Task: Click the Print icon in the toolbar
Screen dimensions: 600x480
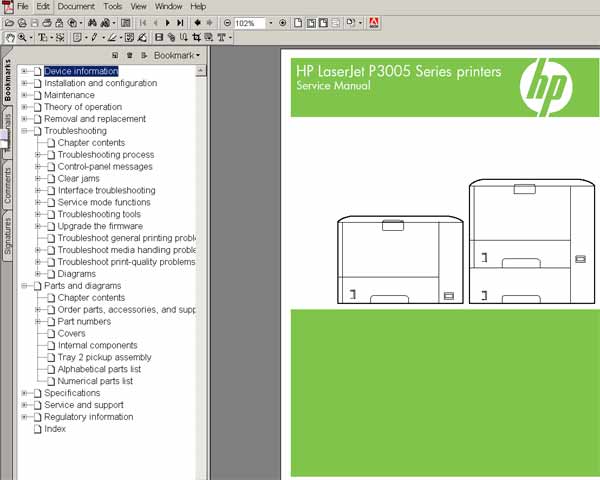Action: [x=47, y=23]
